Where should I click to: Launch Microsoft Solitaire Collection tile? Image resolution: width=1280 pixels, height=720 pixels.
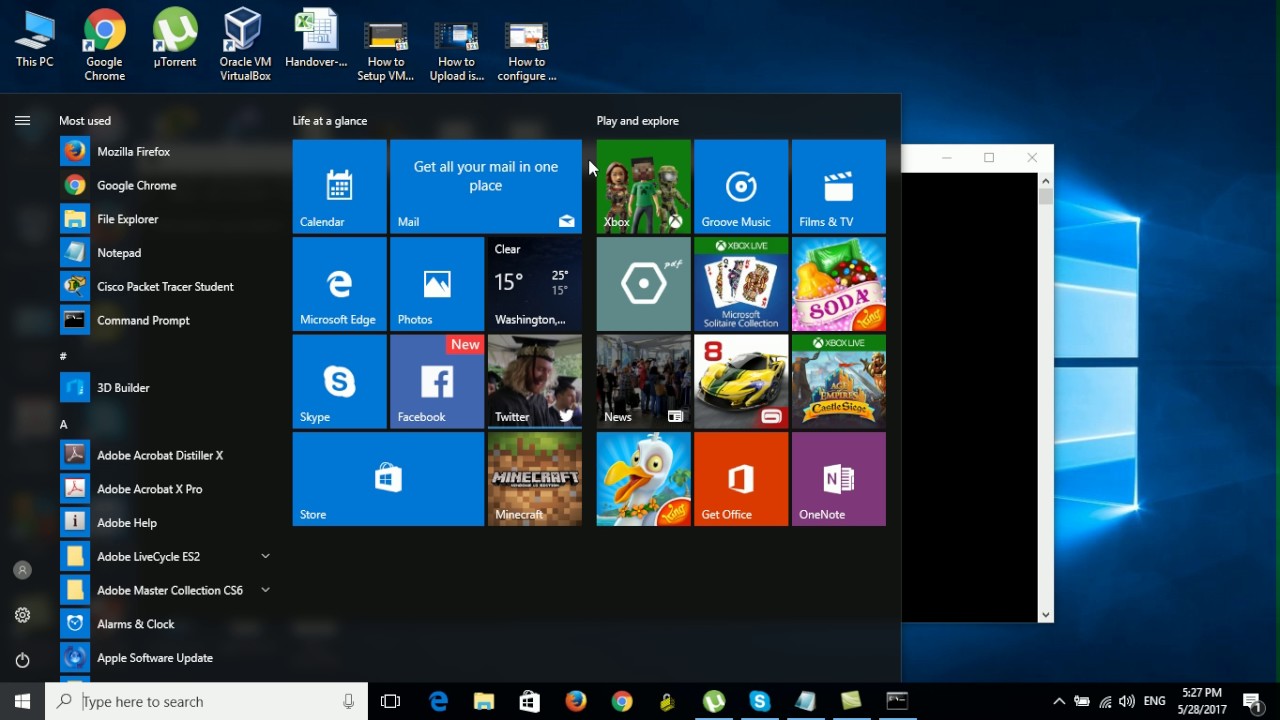coord(741,284)
